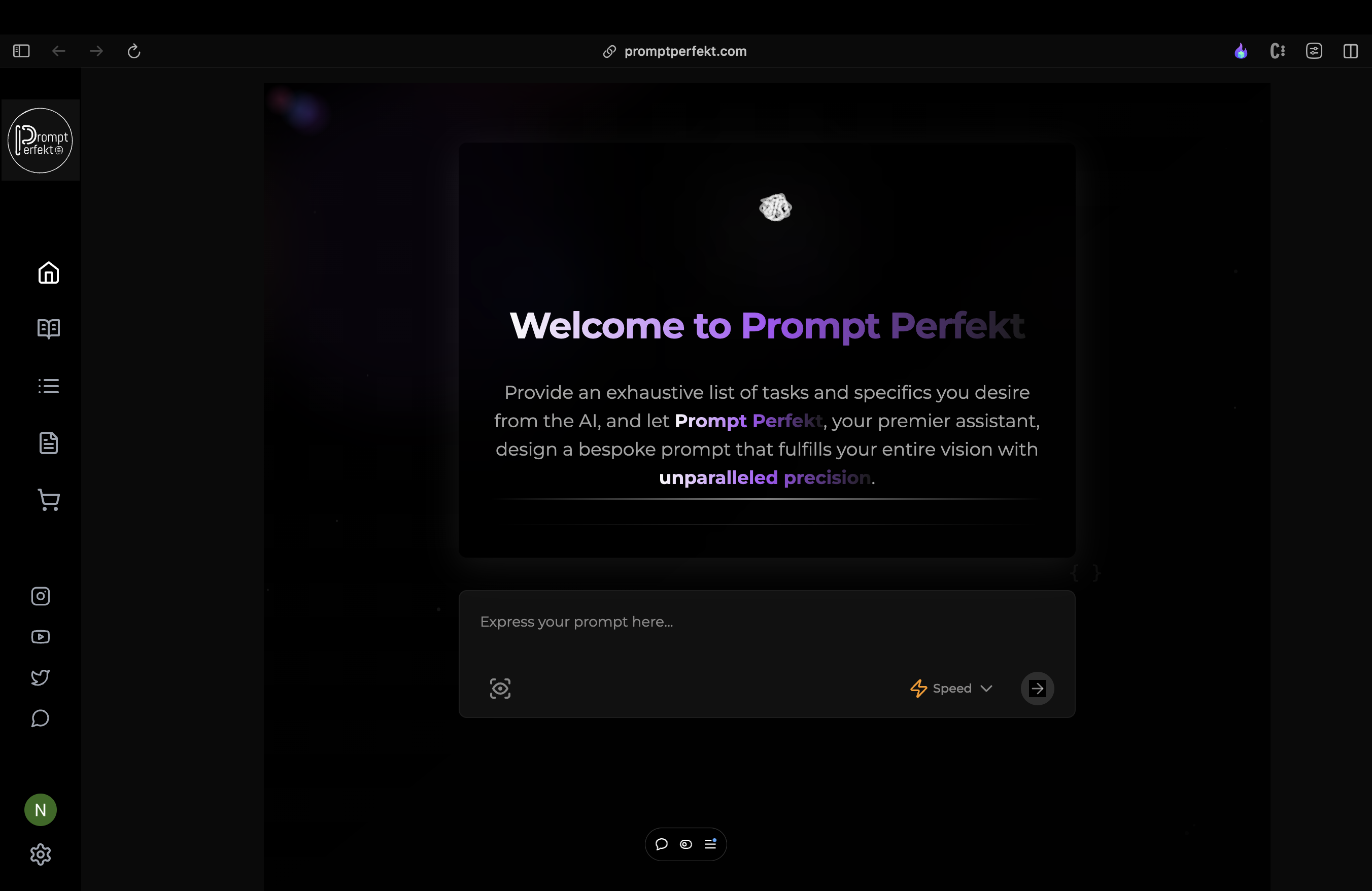Expand the Speed mode dropdown
The height and width of the screenshot is (891, 1372).
pos(951,688)
